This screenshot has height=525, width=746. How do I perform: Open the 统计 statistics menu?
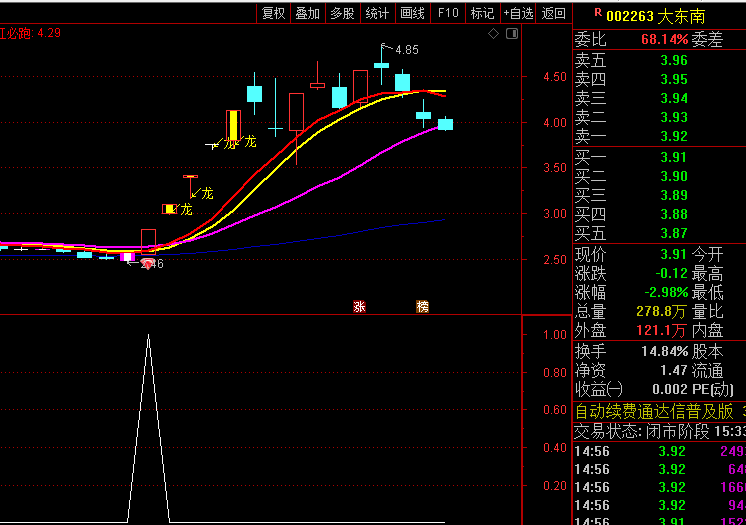click(377, 13)
